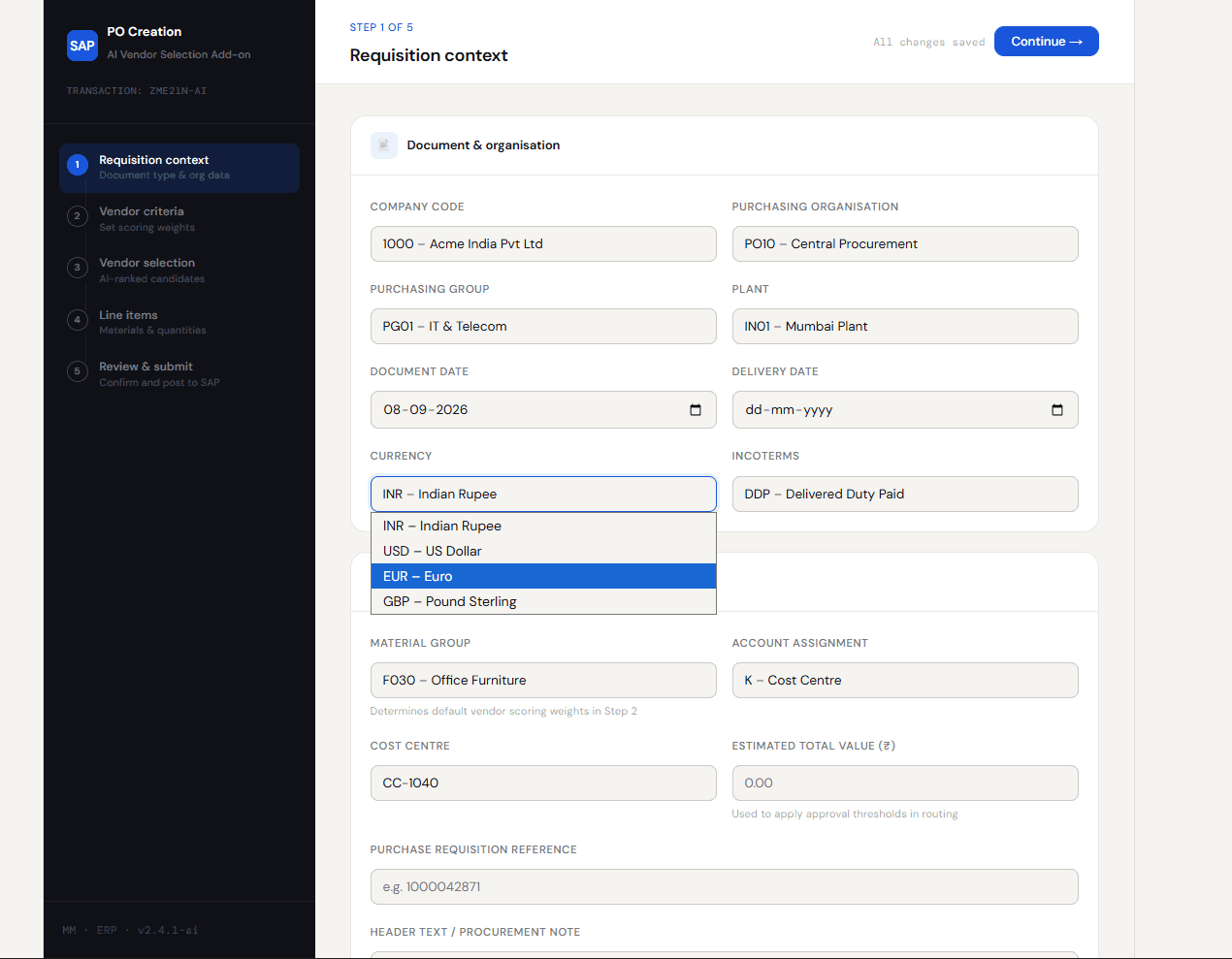1232x959 pixels.
Task: Choose EUR – Euro from the list
Action: point(543,576)
